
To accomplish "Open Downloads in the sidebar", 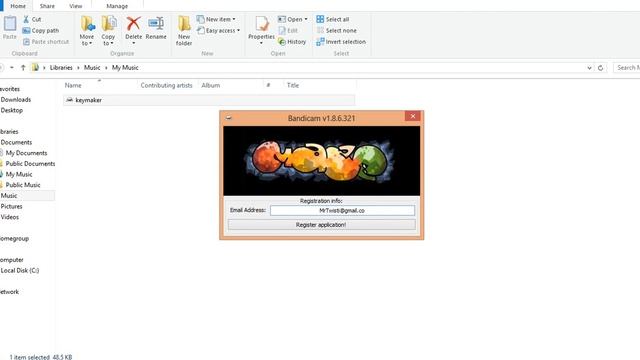I will [16, 100].
